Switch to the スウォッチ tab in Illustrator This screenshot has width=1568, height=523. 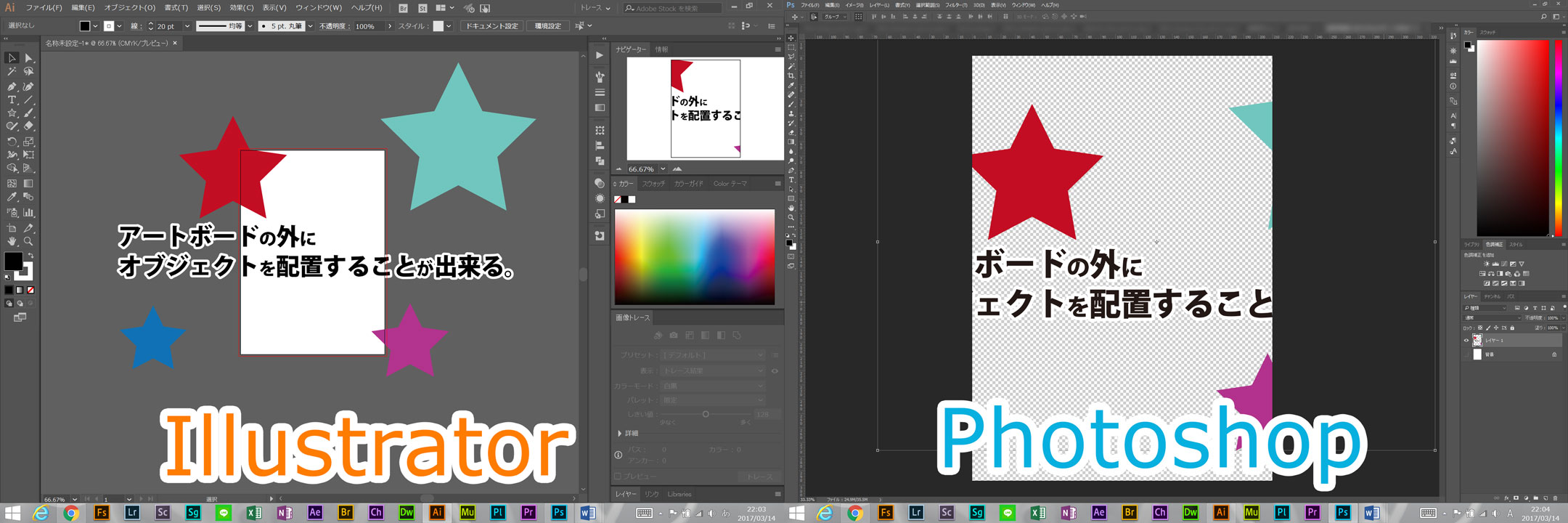[x=653, y=184]
